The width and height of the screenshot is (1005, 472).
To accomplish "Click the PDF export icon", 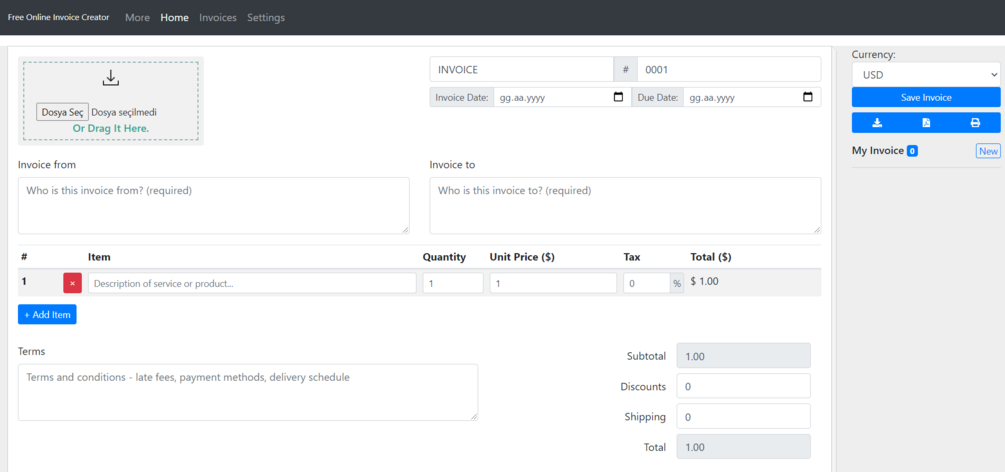I will coord(926,123).
